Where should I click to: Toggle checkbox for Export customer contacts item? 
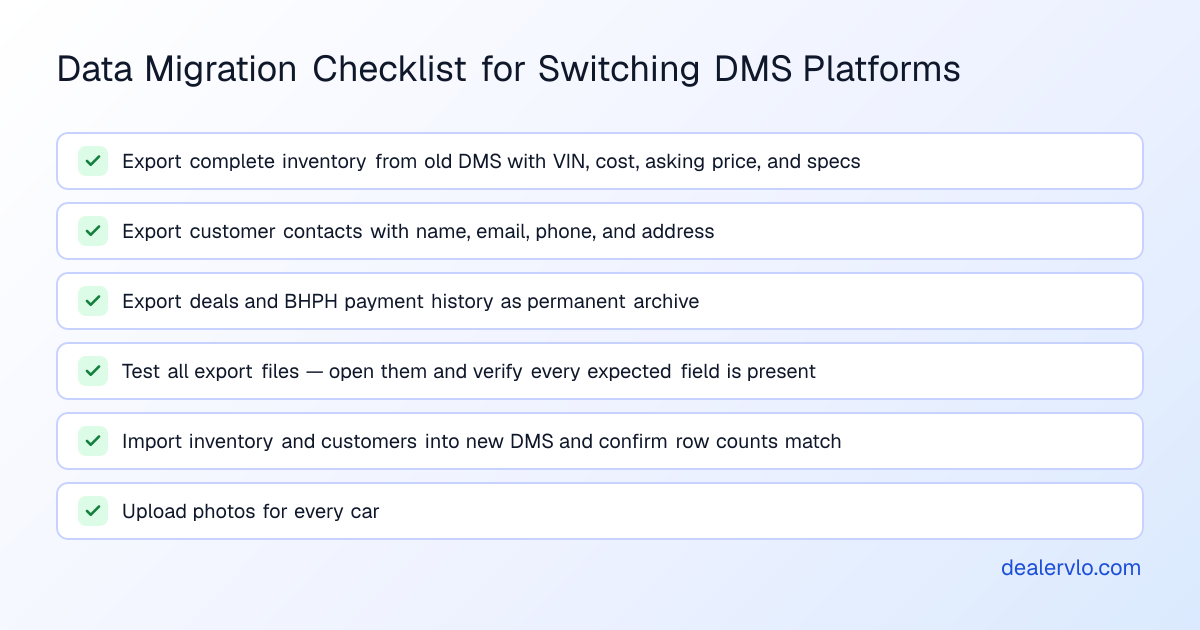pyautogui.click(x=93, y=231)
